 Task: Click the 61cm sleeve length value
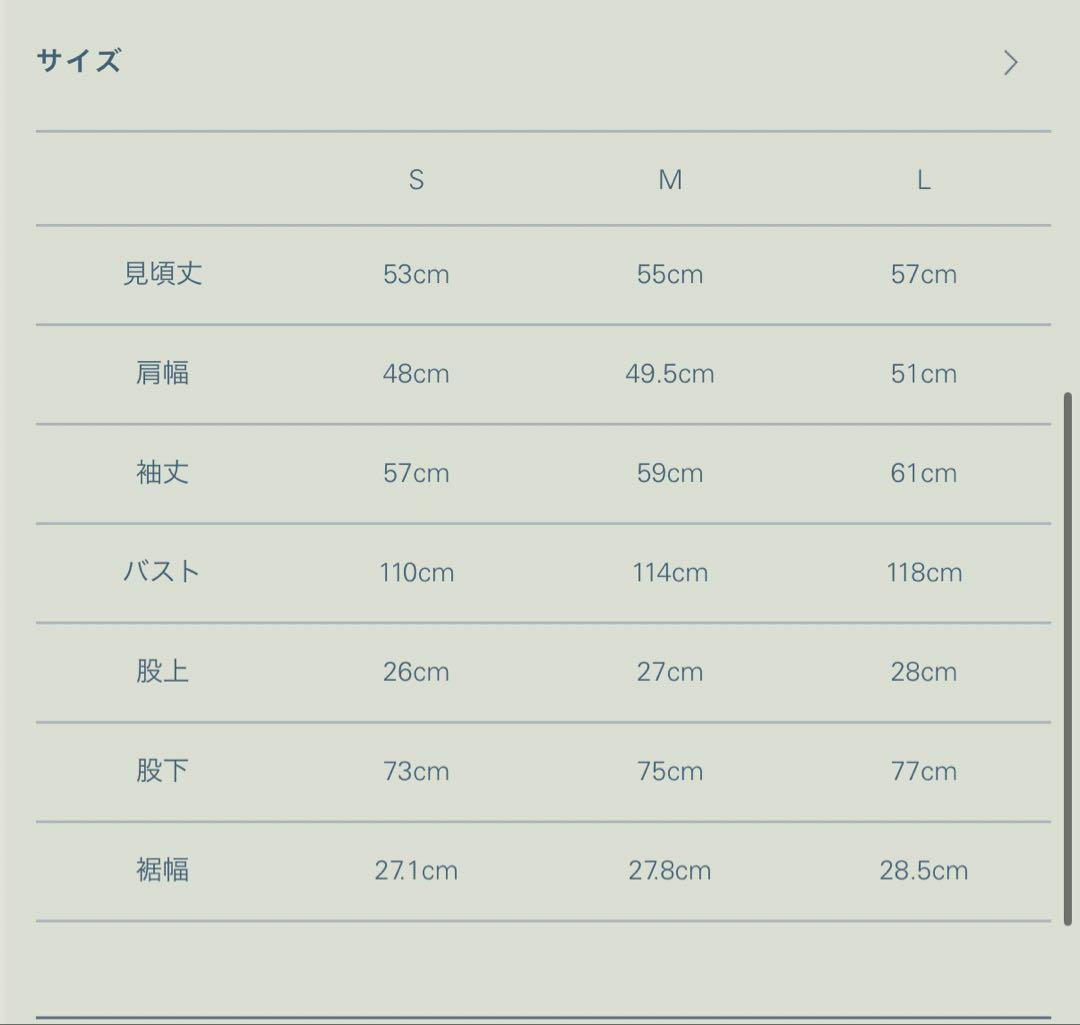pyautogui.click(x=923, y=473)
